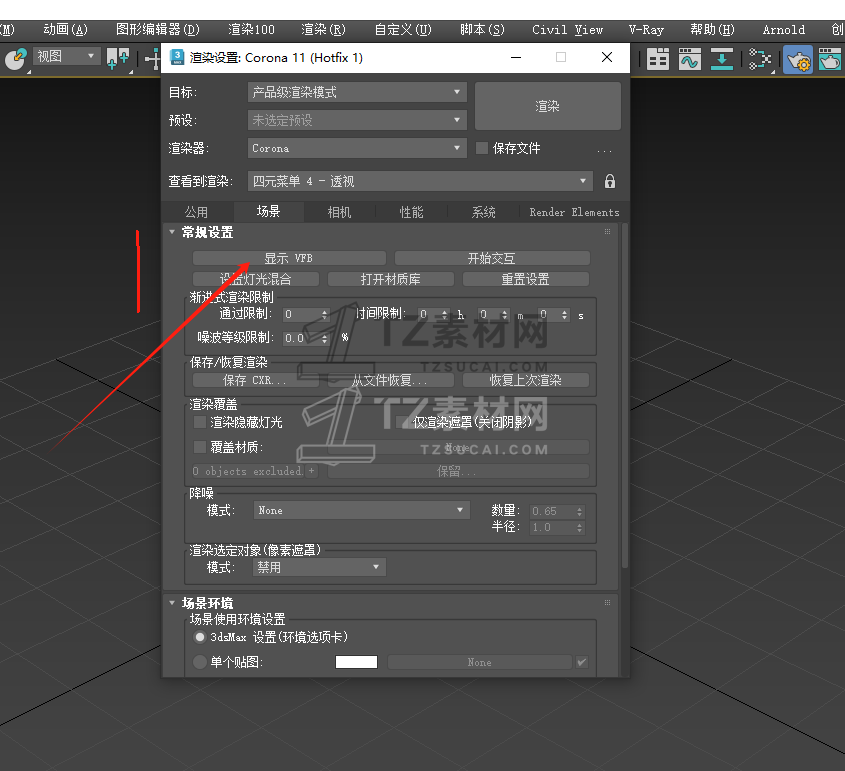The width and height of the screenshot is (845, 771).
Task: Click the 重置设置 button
Action: 526,279
